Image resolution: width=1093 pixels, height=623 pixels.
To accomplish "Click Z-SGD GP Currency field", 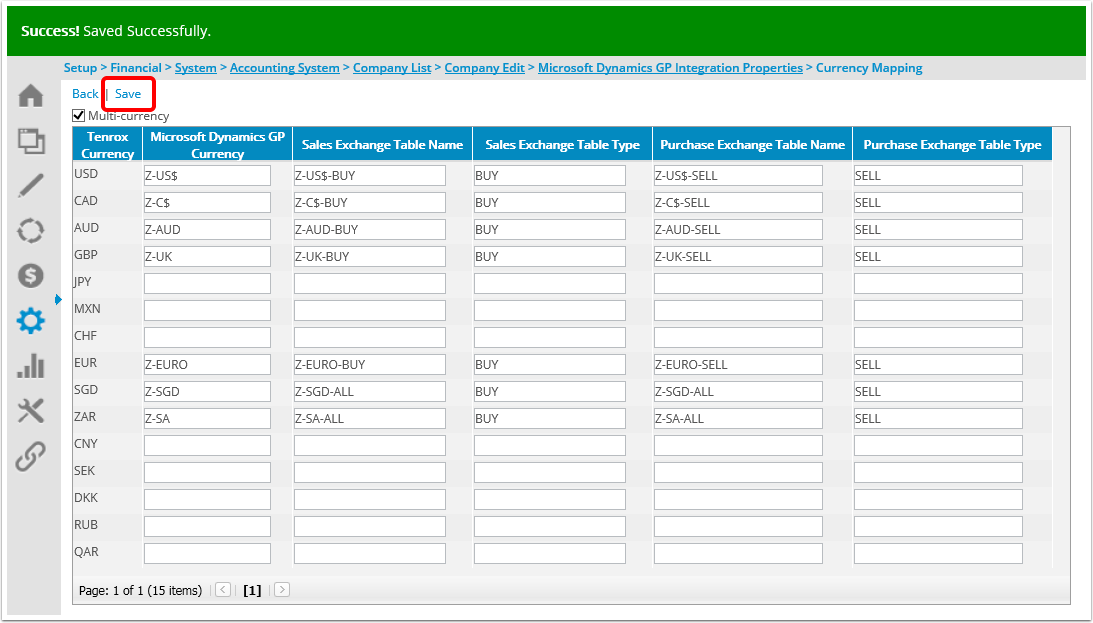I will point(207,392).
